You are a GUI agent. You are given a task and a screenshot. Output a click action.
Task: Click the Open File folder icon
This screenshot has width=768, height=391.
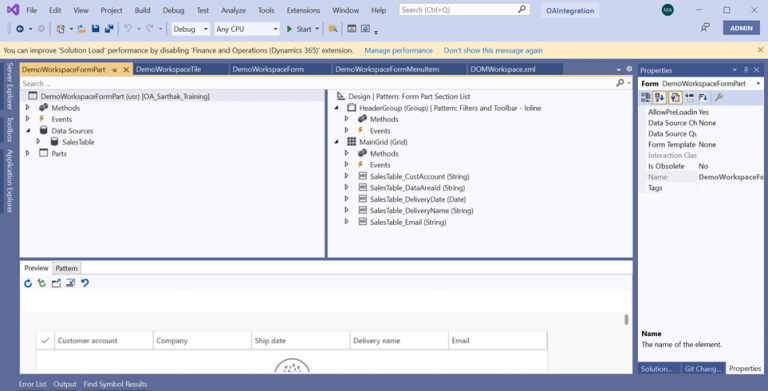(x=81, y=29)
